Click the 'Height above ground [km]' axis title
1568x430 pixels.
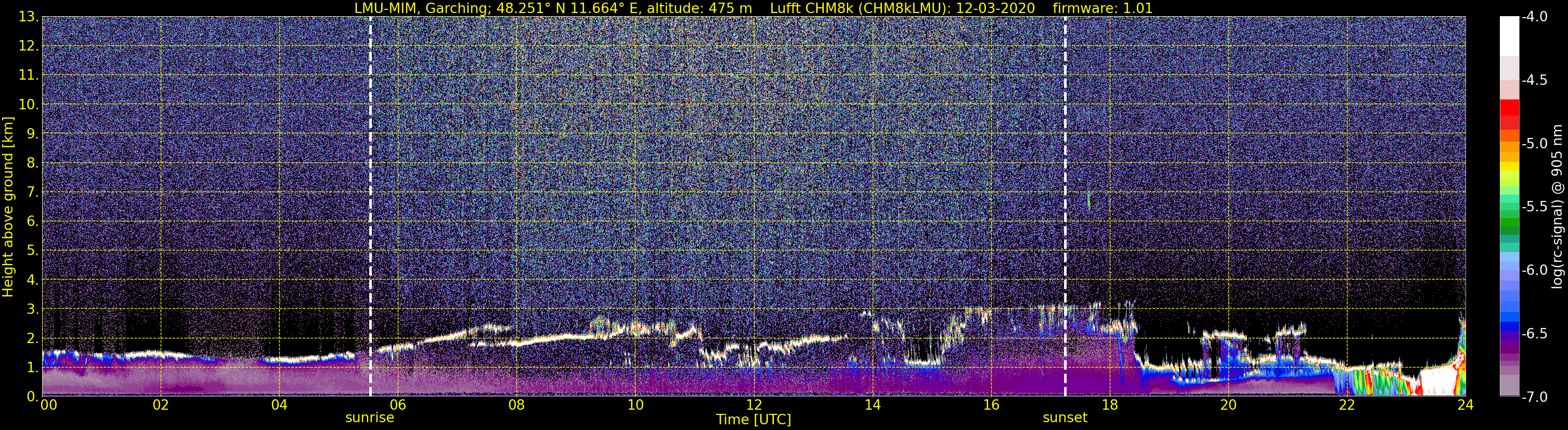point(8,207)
